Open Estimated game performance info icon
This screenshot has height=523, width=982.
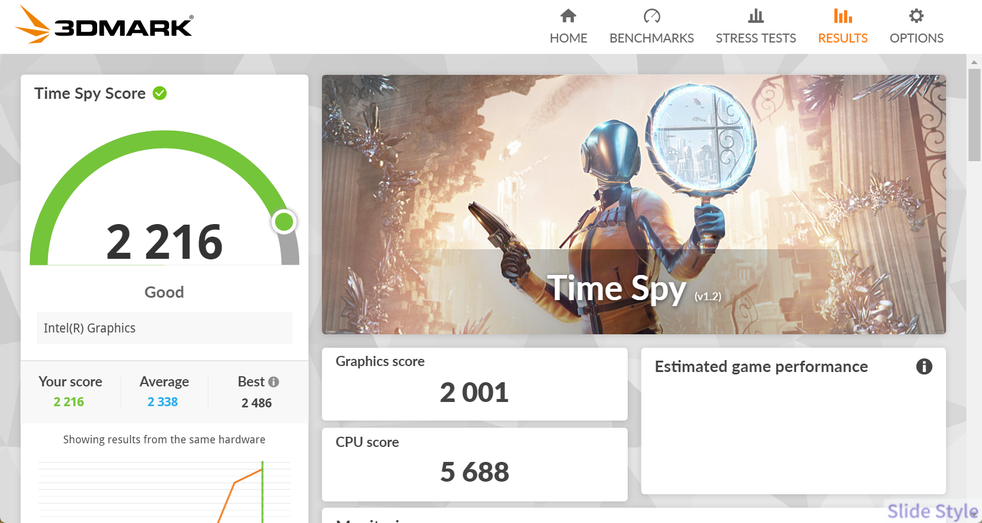pos(924,366)
